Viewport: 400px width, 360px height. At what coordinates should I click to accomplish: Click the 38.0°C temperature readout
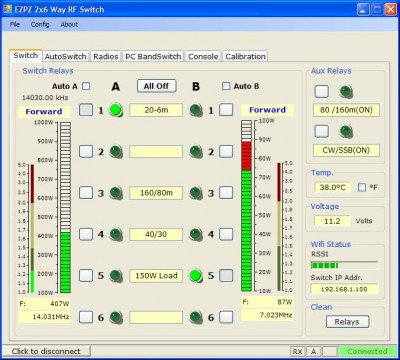(x=332, y=187)
